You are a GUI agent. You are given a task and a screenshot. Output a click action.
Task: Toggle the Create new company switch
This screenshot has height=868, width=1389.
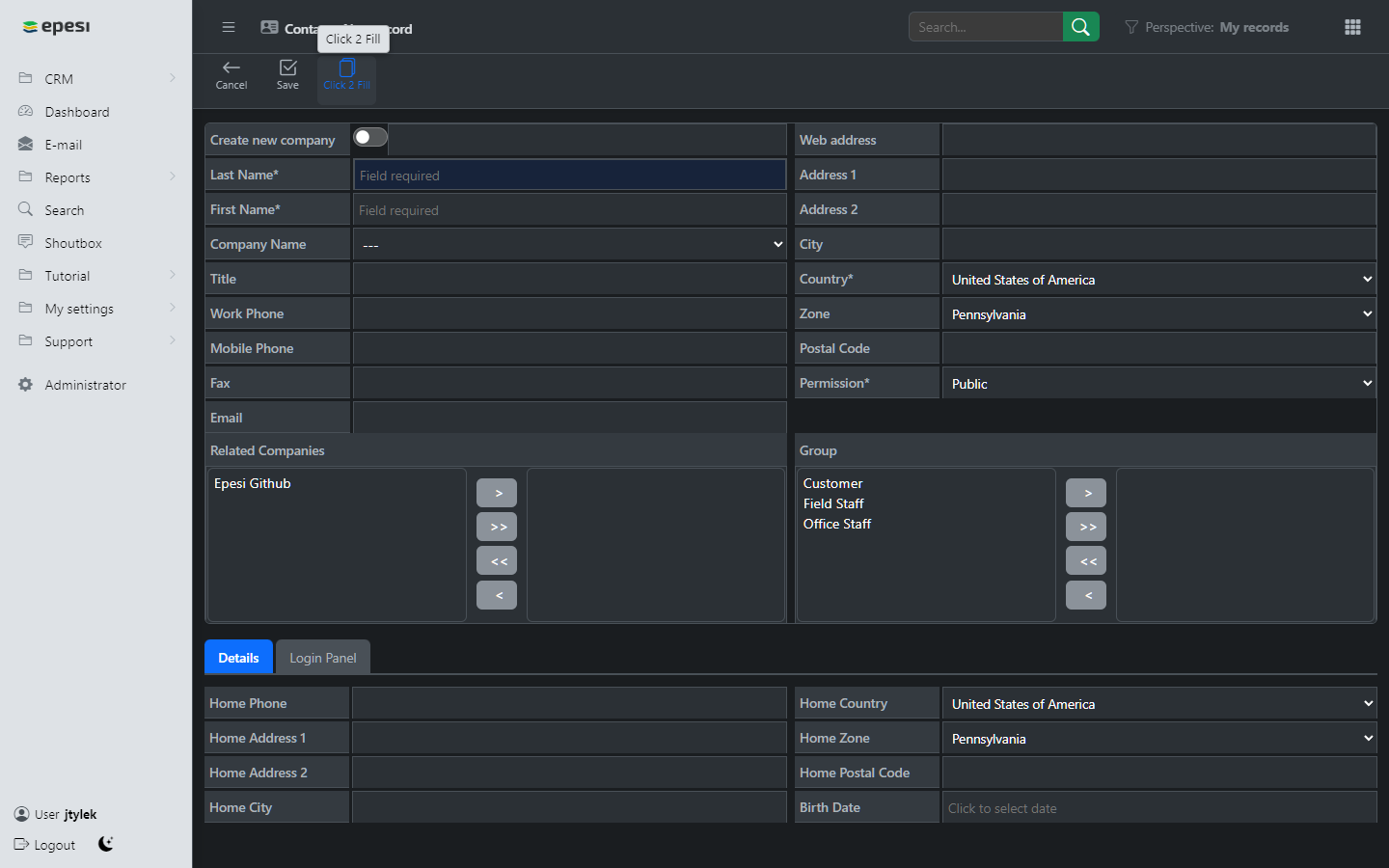(370, 138)
